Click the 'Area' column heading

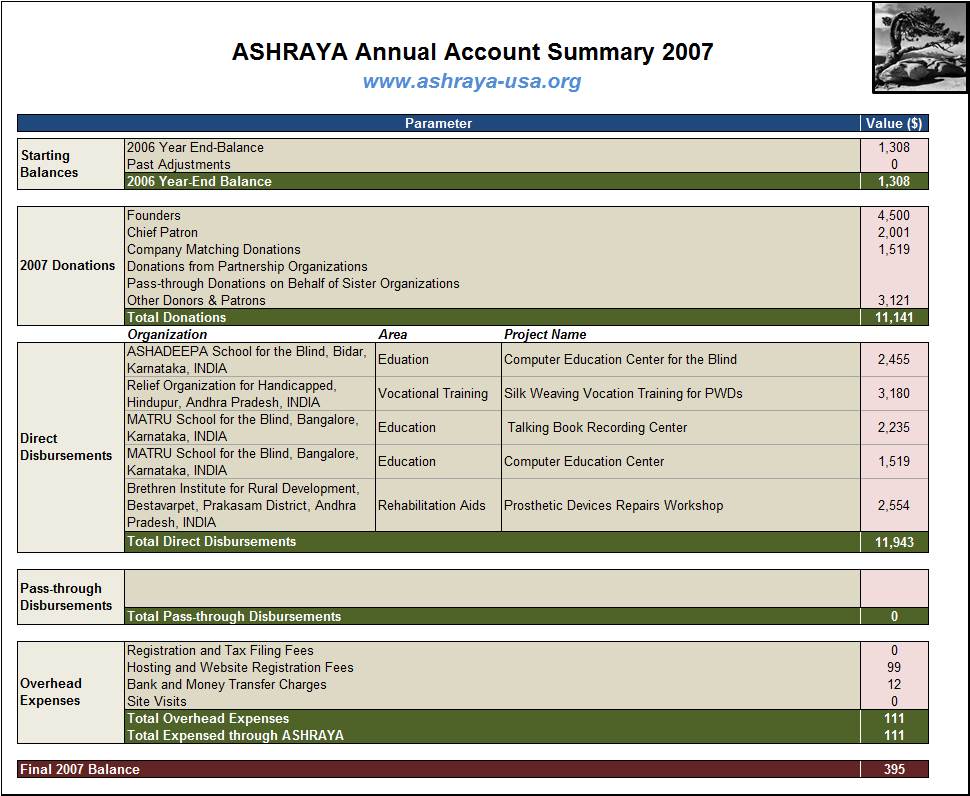[x=393, y=334]
